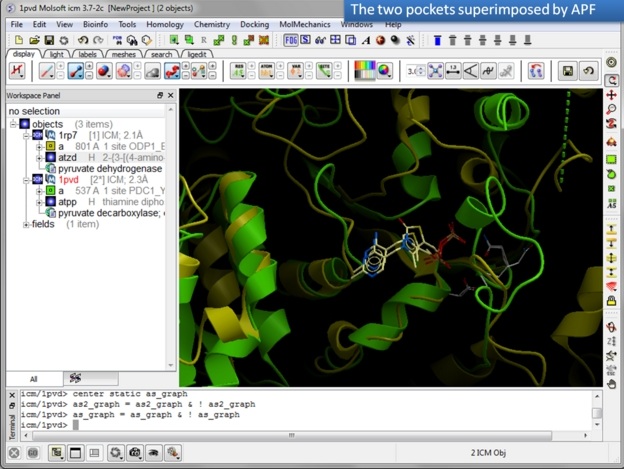Expand the atpp ligand entry
Image resolution: width=624 pixels, height=469 pixels.
click(x=39, y=202)
